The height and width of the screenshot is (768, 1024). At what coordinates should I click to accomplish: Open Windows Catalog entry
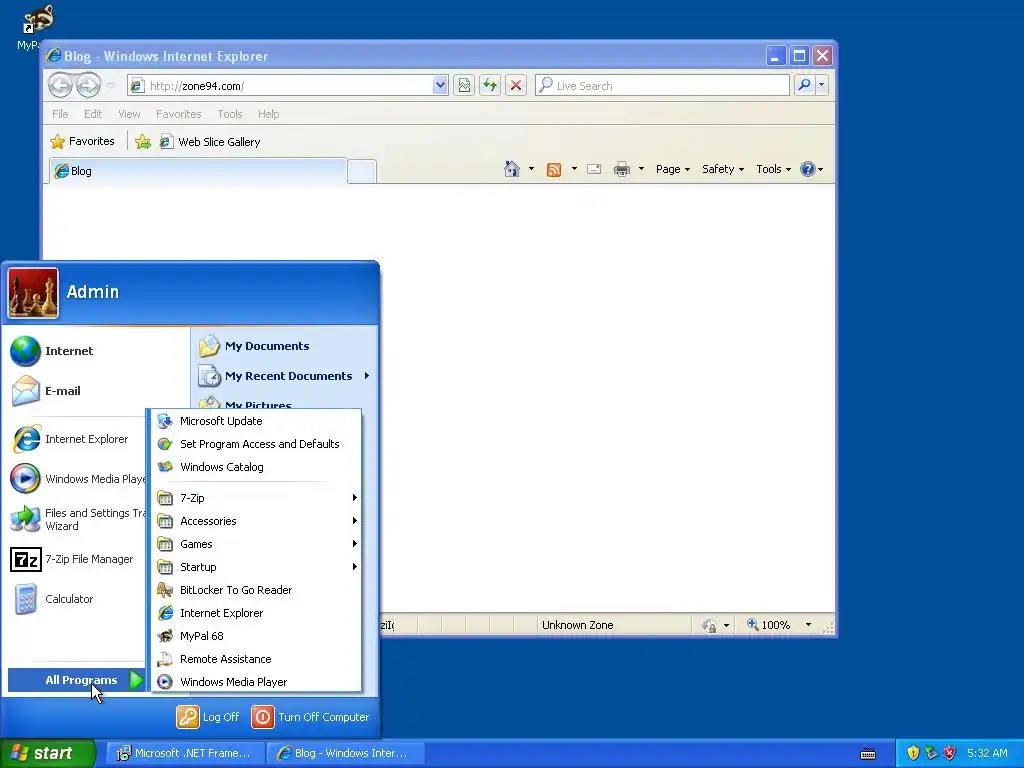[x=256, y=467]
